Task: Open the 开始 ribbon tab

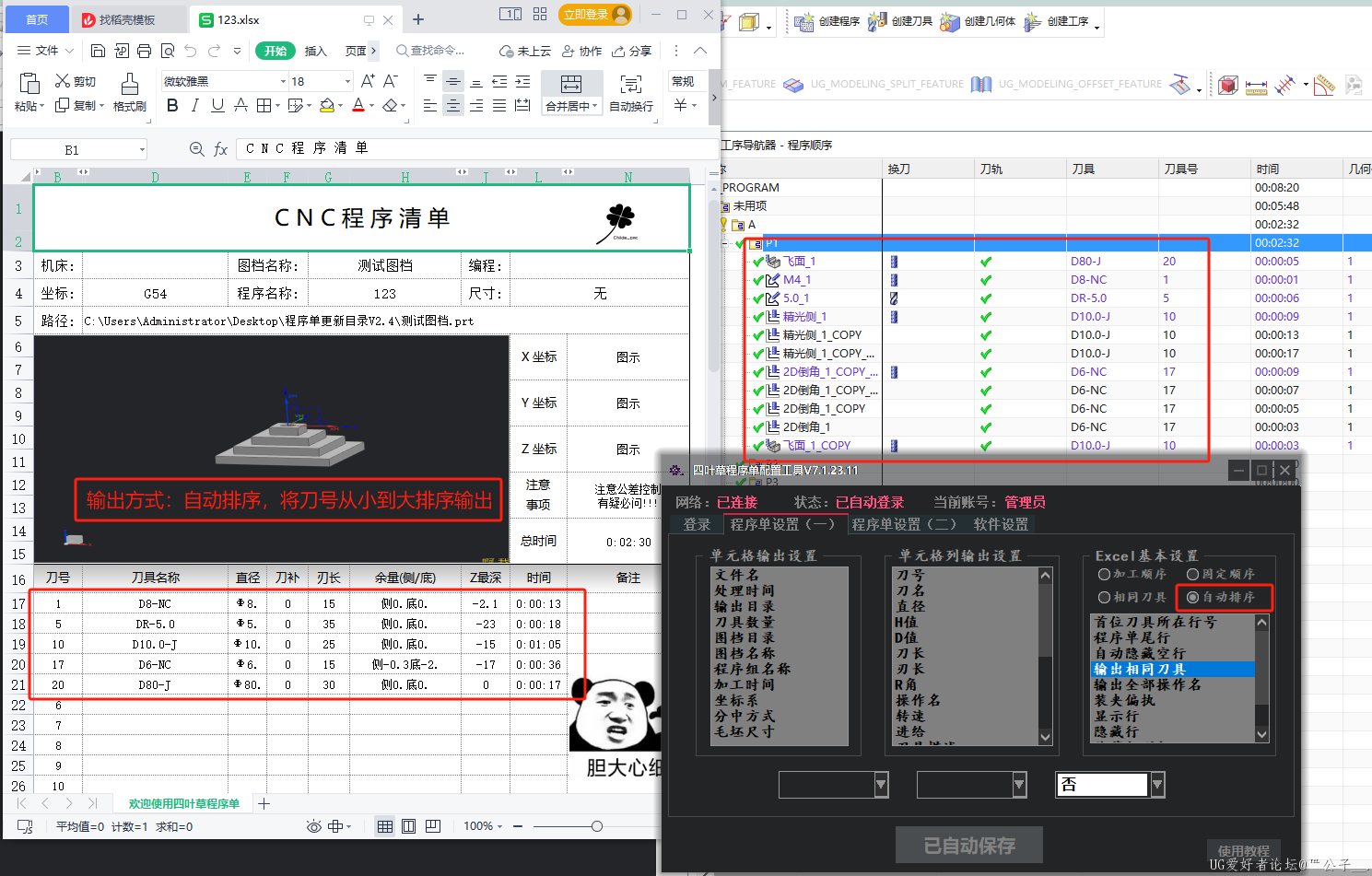Action: pyautogui.click(x=276, y=51)
